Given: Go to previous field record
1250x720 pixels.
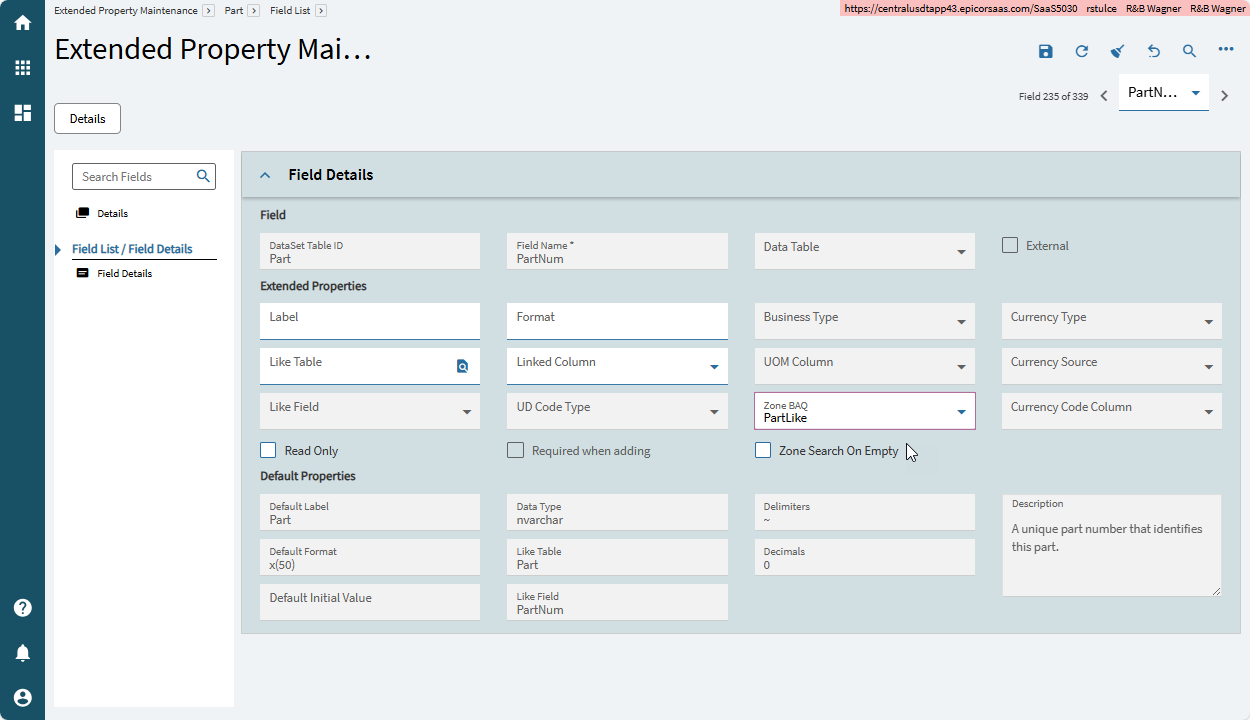Looking at the screenshot, I should [1104, 96].
